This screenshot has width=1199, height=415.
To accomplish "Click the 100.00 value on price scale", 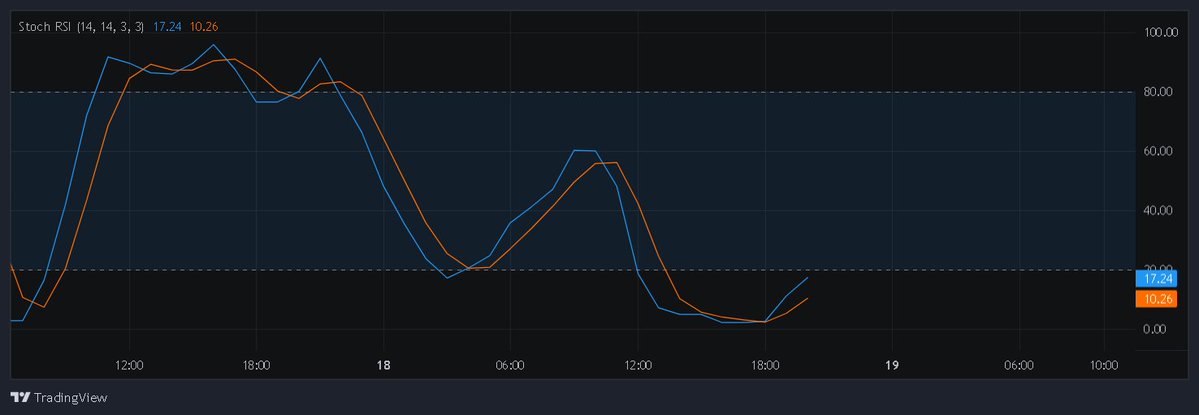I will (1161, 32).
